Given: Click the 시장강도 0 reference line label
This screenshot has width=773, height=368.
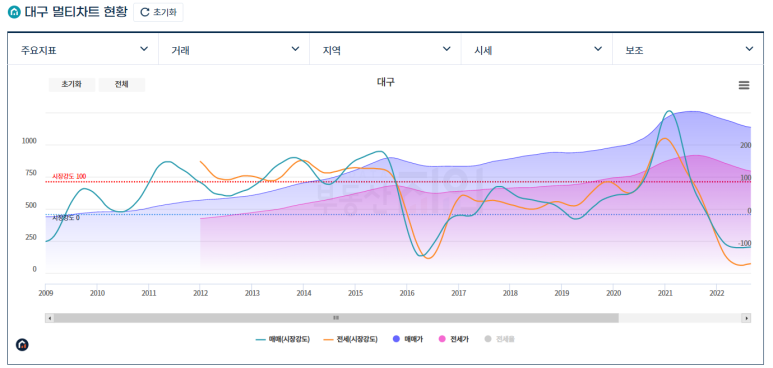Looking at the screenshot, I should coord(66,218).
